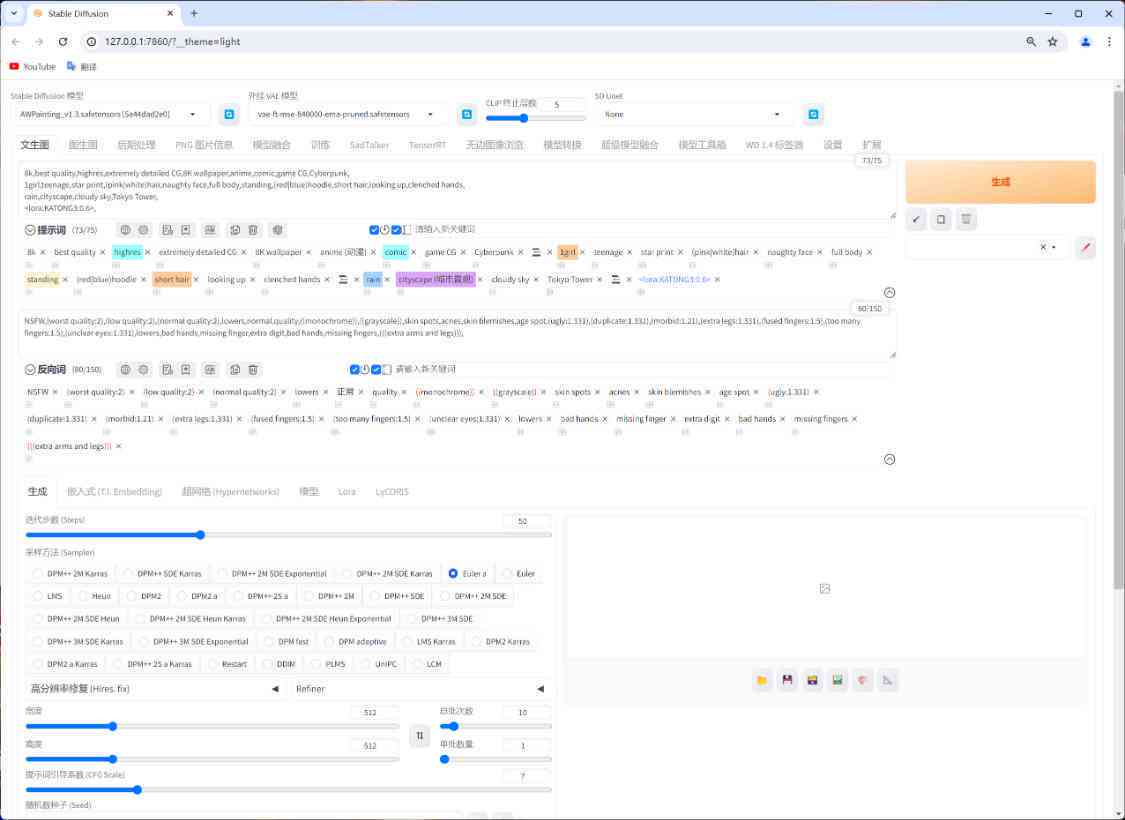Click the globe icon in the positive prompt toolbar

pos(126,230)
